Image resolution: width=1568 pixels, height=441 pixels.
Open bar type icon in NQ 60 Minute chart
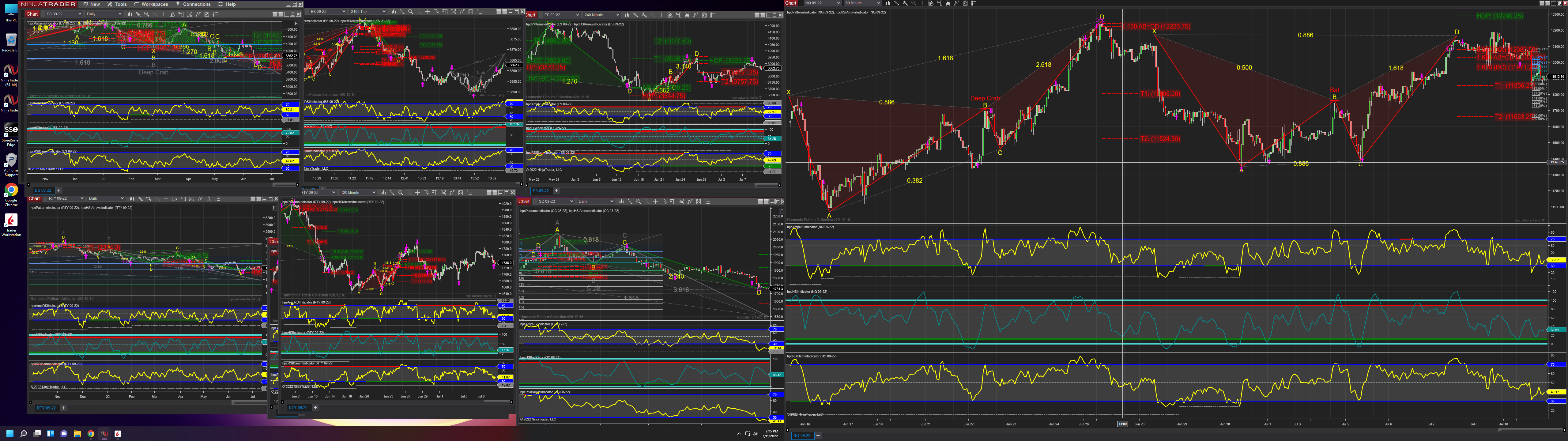[x=888, y=3]
